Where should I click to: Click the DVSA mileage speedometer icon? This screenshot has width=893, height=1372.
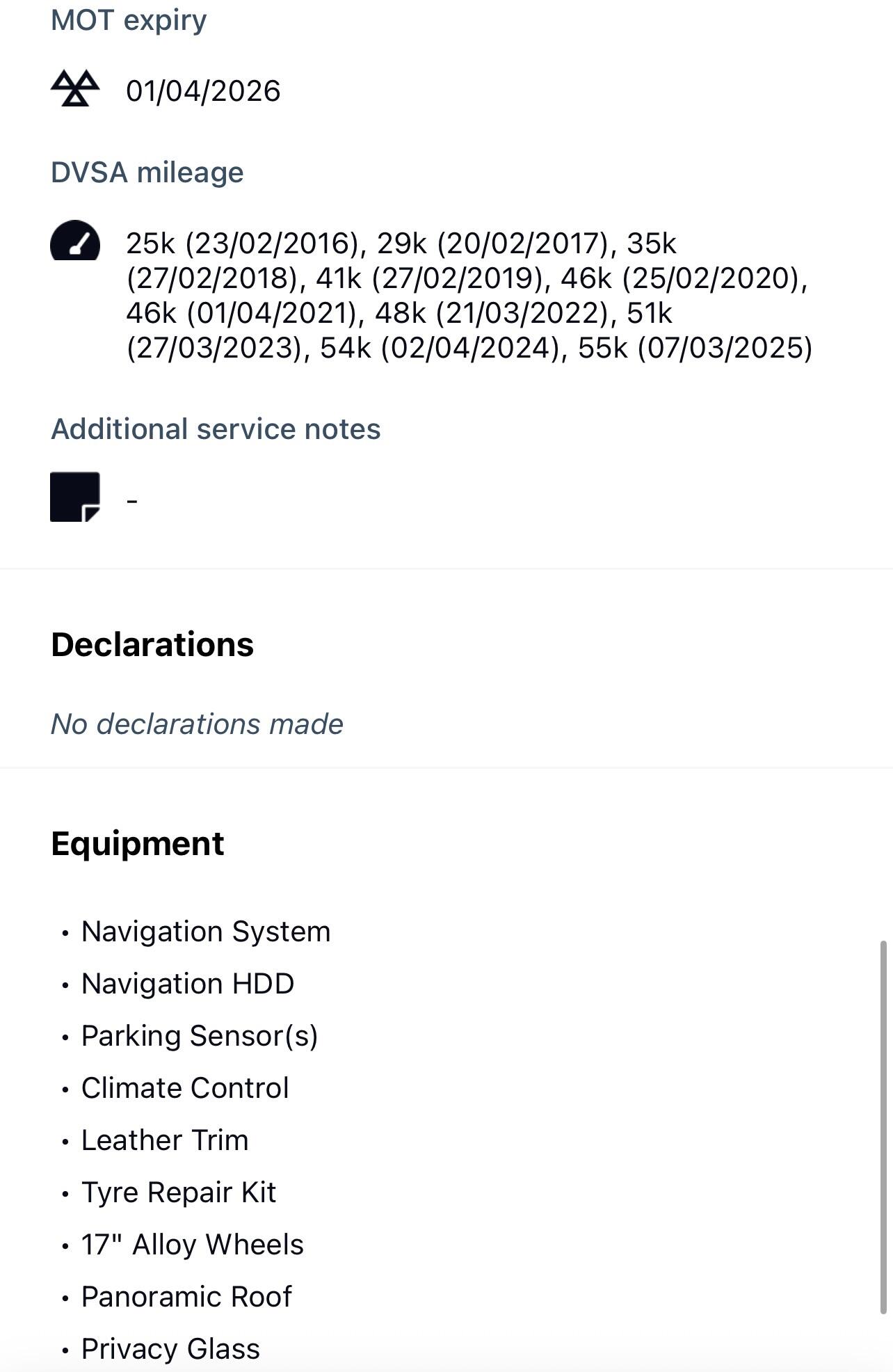click(75, 241)
